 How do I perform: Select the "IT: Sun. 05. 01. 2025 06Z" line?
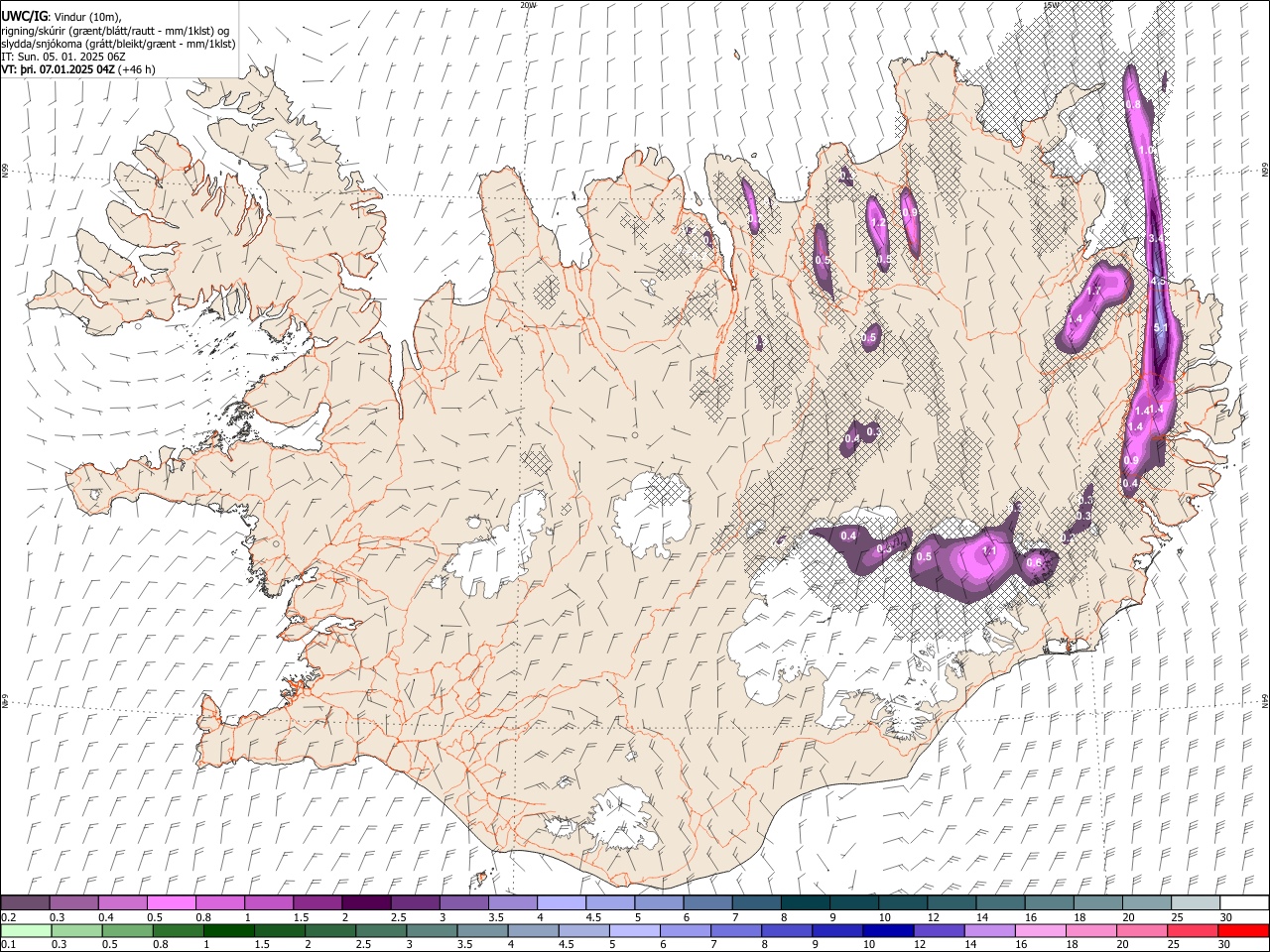pyautogui.click(x=63, y=57)
